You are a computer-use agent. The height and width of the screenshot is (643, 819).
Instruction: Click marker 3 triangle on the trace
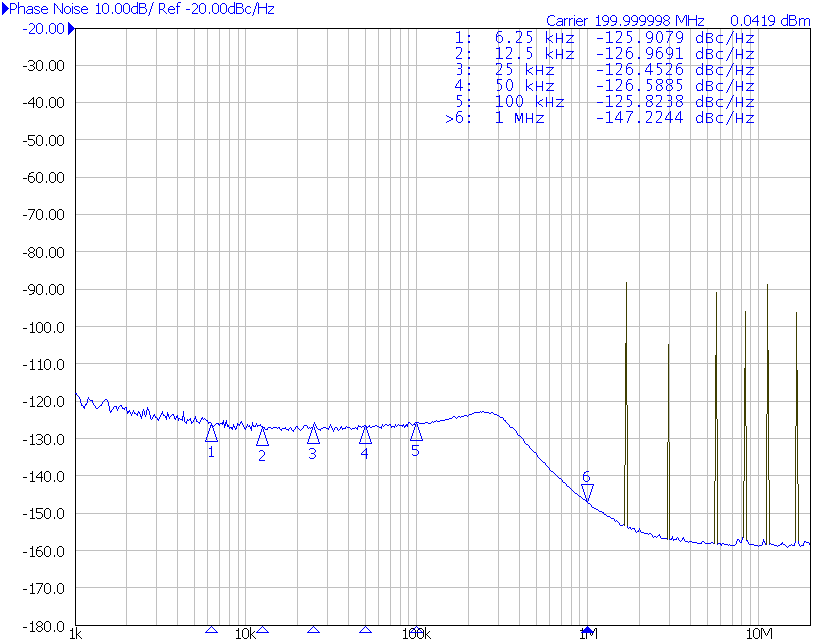click(x=313, y=434)
